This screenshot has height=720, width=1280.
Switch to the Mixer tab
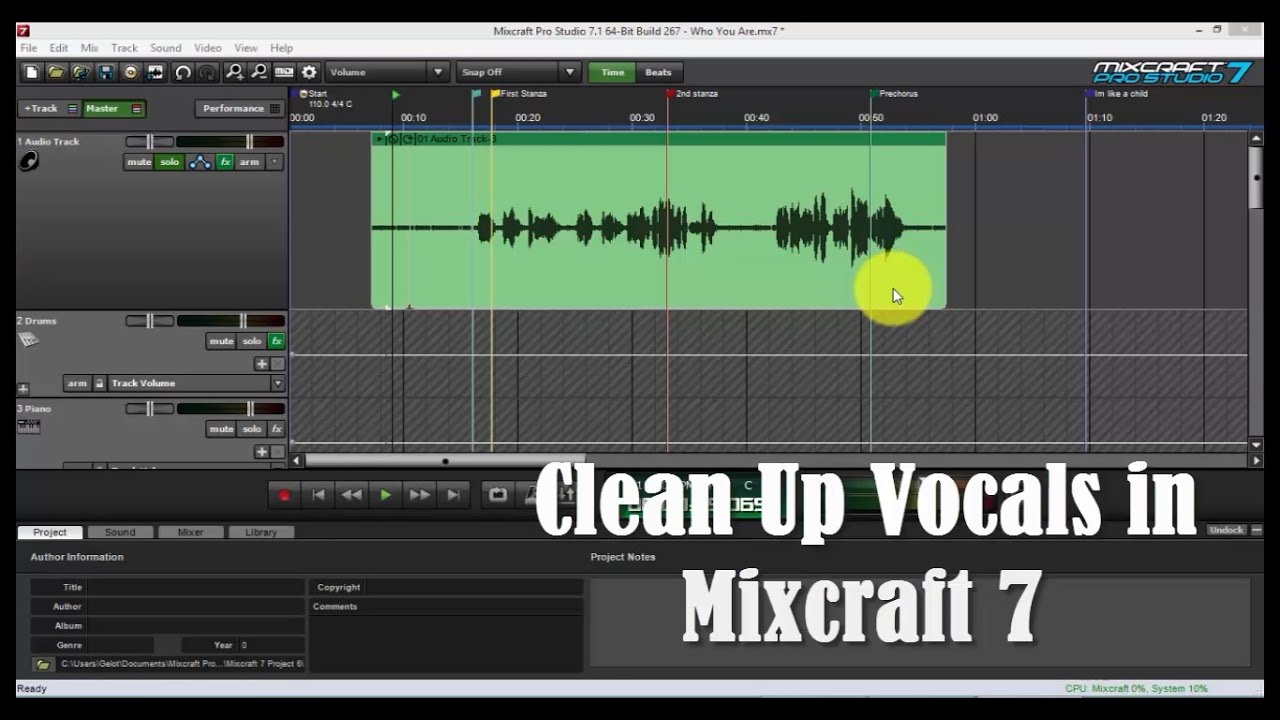pos(190,532)
